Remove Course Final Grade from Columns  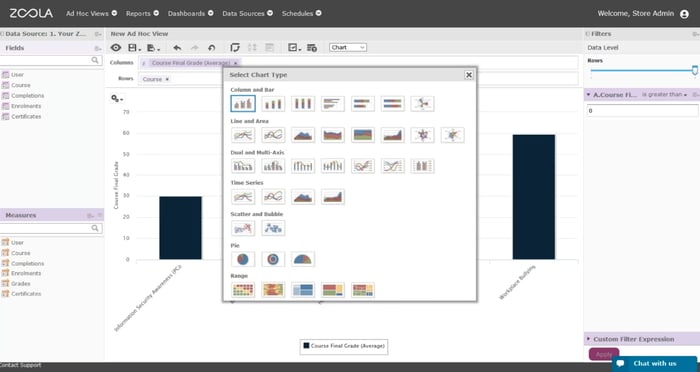235,63
